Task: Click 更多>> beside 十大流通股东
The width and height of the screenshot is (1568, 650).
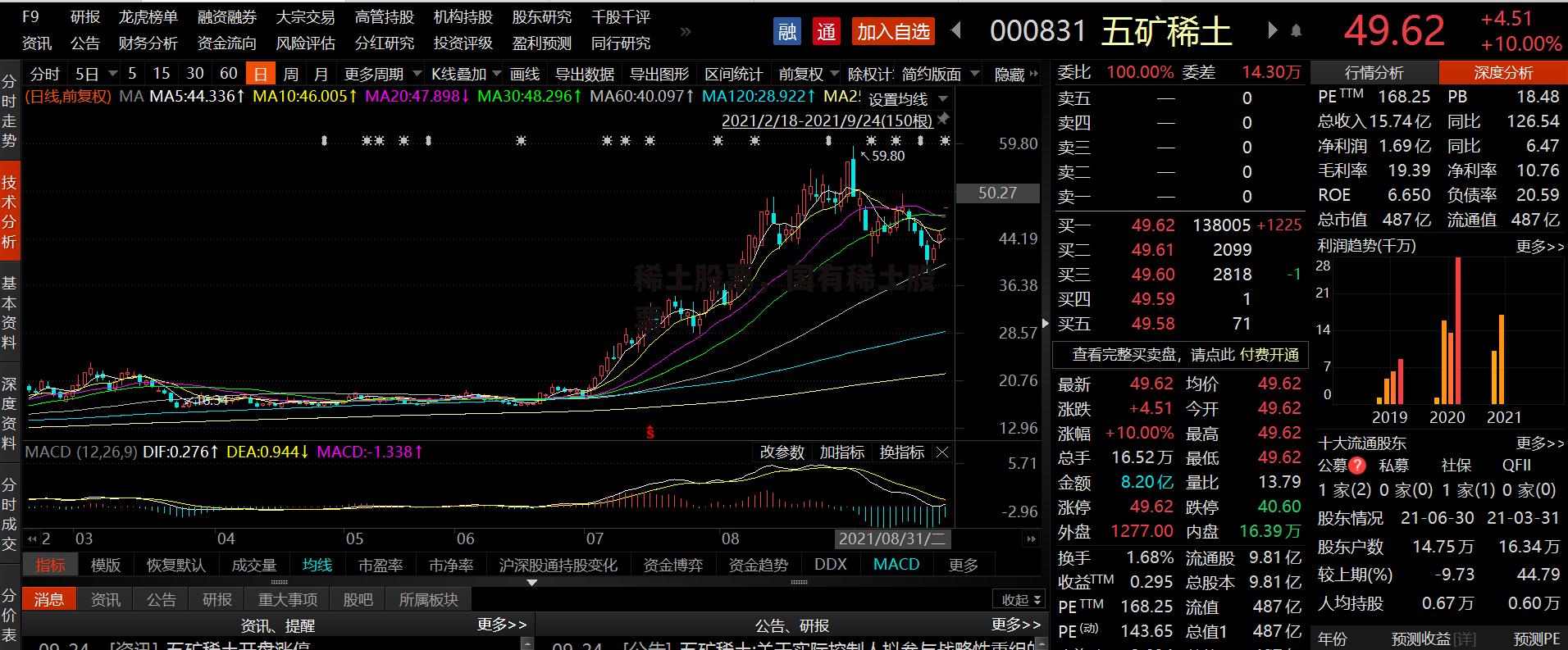Action: [1540, 443]
